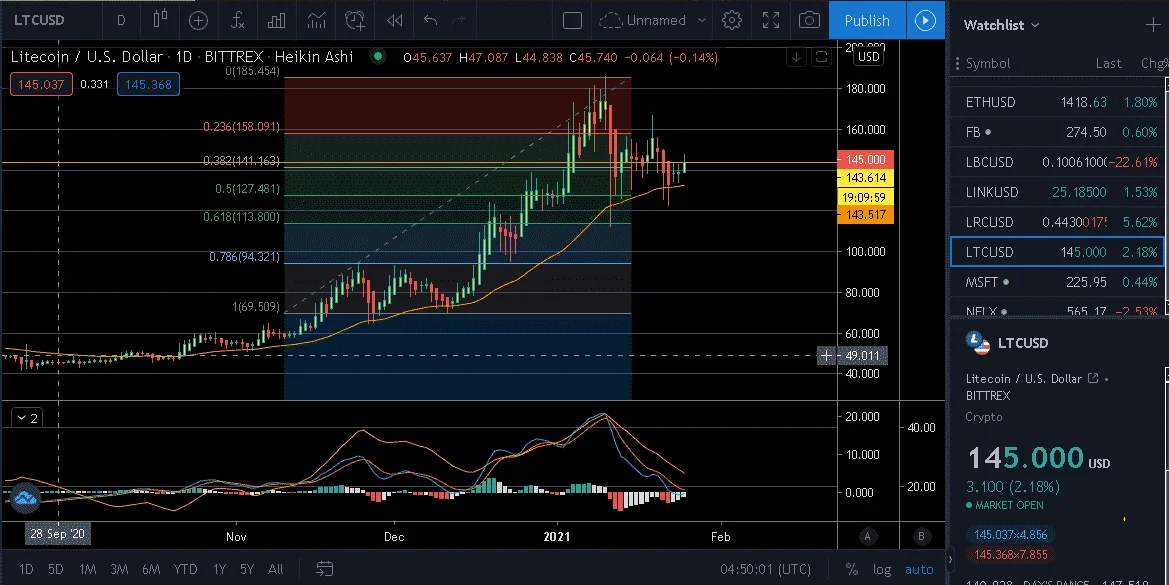Set the time range to 6M
The height and width of the screenshot is (585, 1169).
[x=151, y=569]
